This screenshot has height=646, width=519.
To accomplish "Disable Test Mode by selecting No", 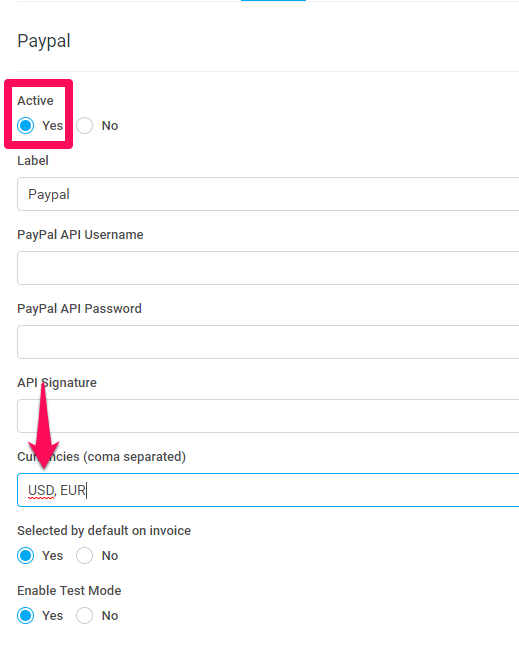I will (x=84, y=616).
